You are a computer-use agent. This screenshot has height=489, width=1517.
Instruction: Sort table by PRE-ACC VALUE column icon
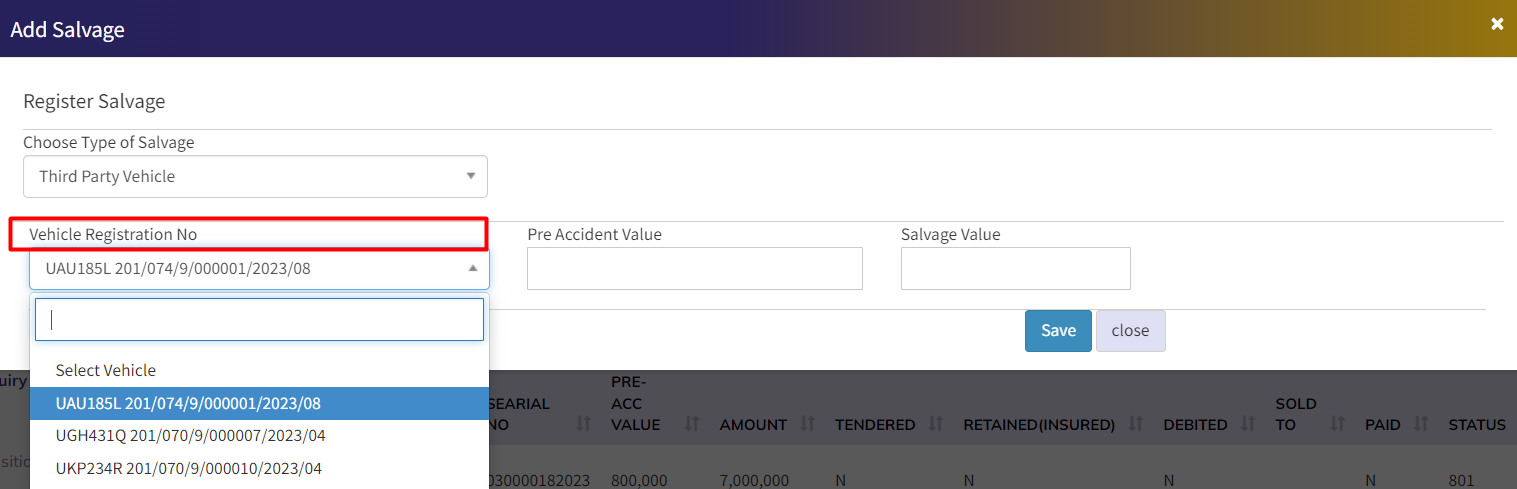691,425
